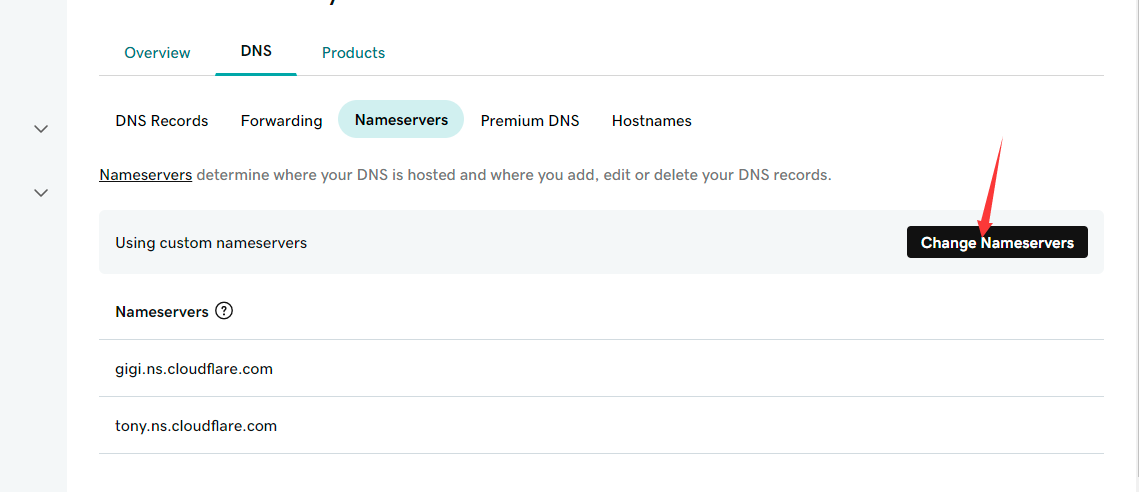Select the tony.ns.cloudflare.com nameserver entry

[x=601, y=426]
